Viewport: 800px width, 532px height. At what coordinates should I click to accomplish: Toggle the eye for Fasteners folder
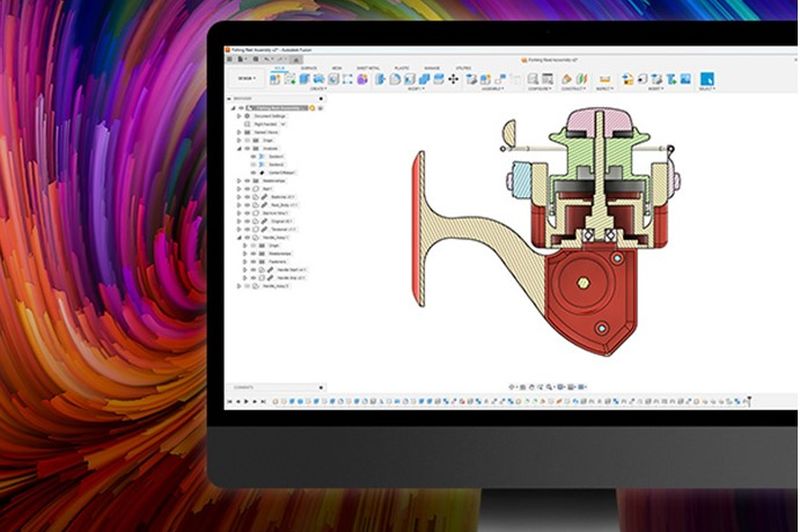[254, 262]
